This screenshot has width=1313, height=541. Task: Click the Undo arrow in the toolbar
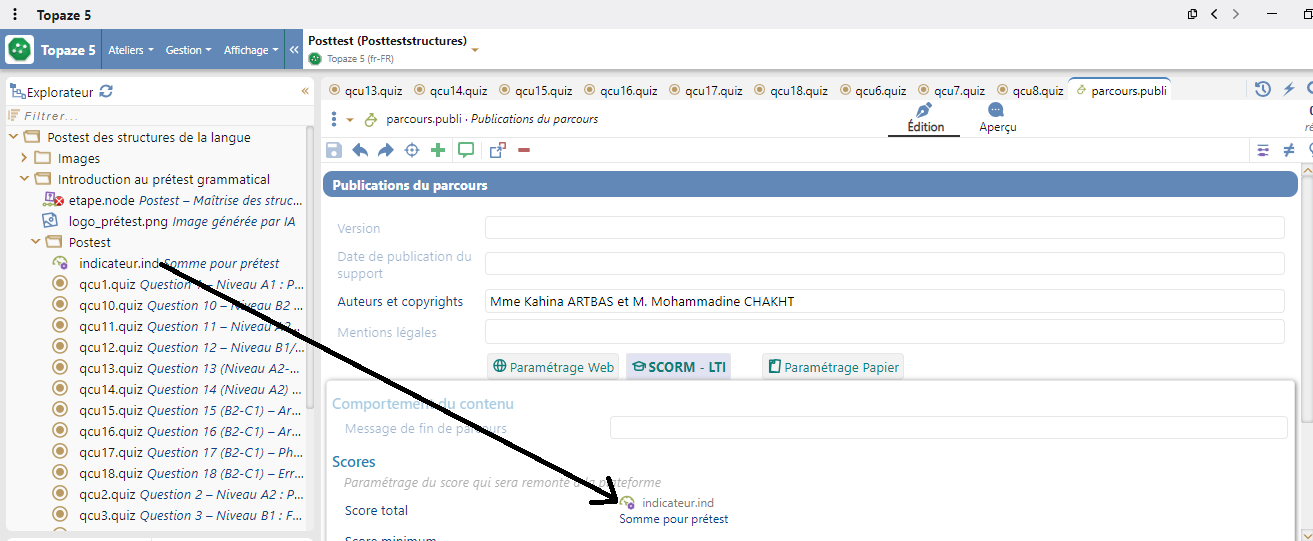coord(360,150)
